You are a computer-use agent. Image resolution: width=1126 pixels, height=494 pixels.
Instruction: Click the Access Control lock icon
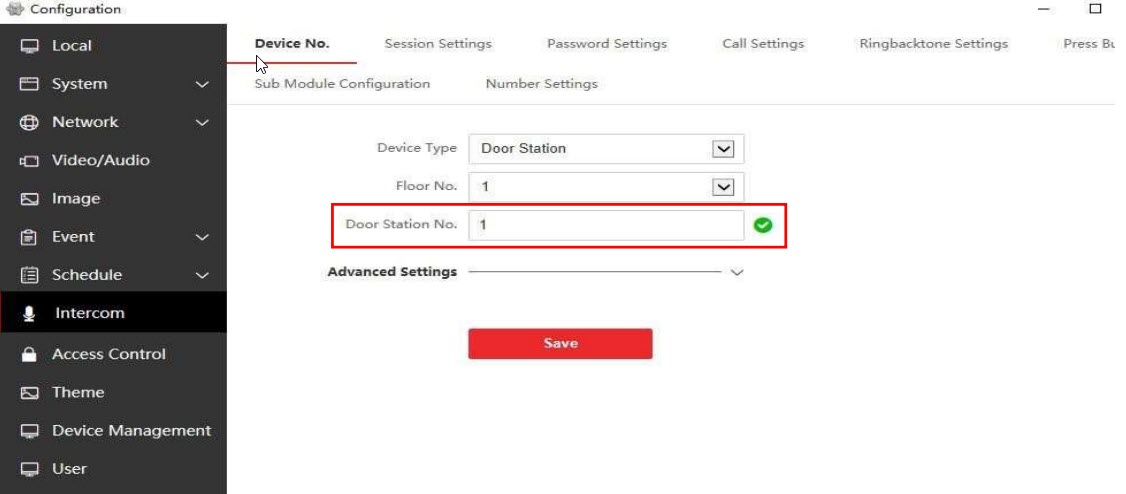pos(29,354)
